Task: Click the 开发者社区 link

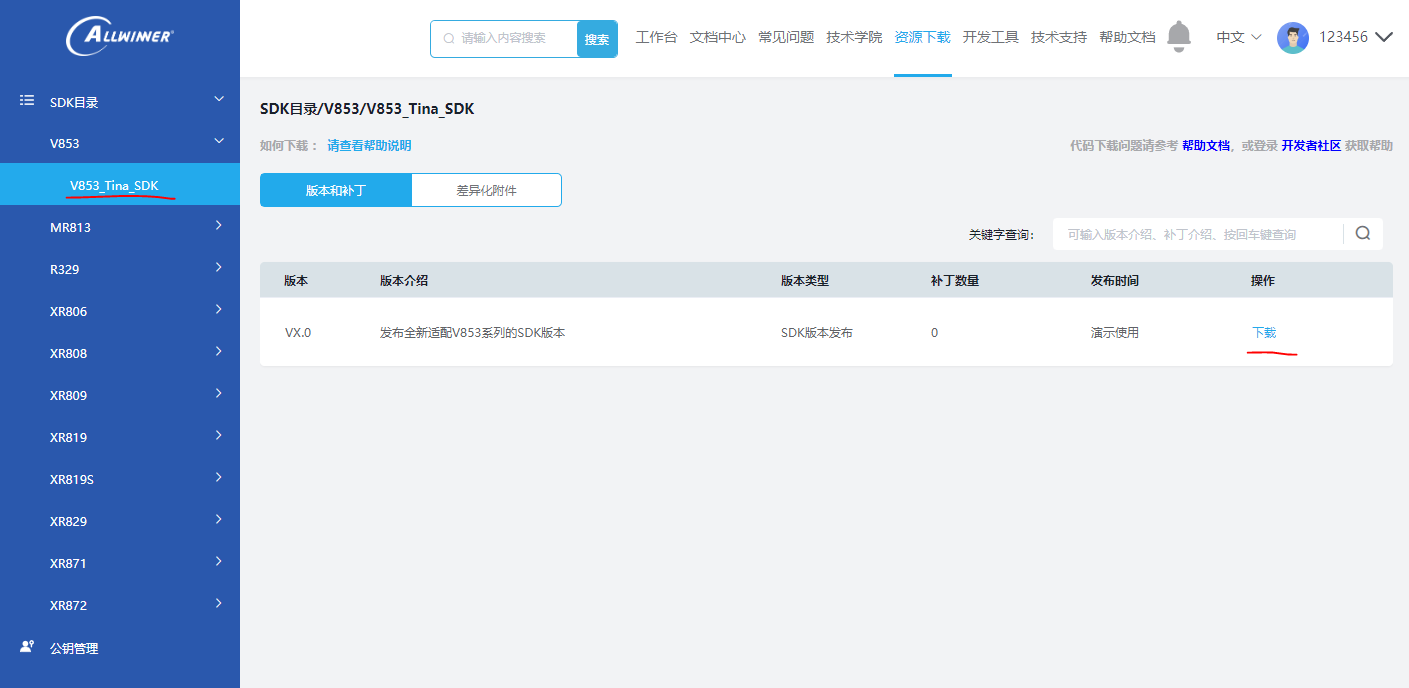Action: click(1310, 146)
